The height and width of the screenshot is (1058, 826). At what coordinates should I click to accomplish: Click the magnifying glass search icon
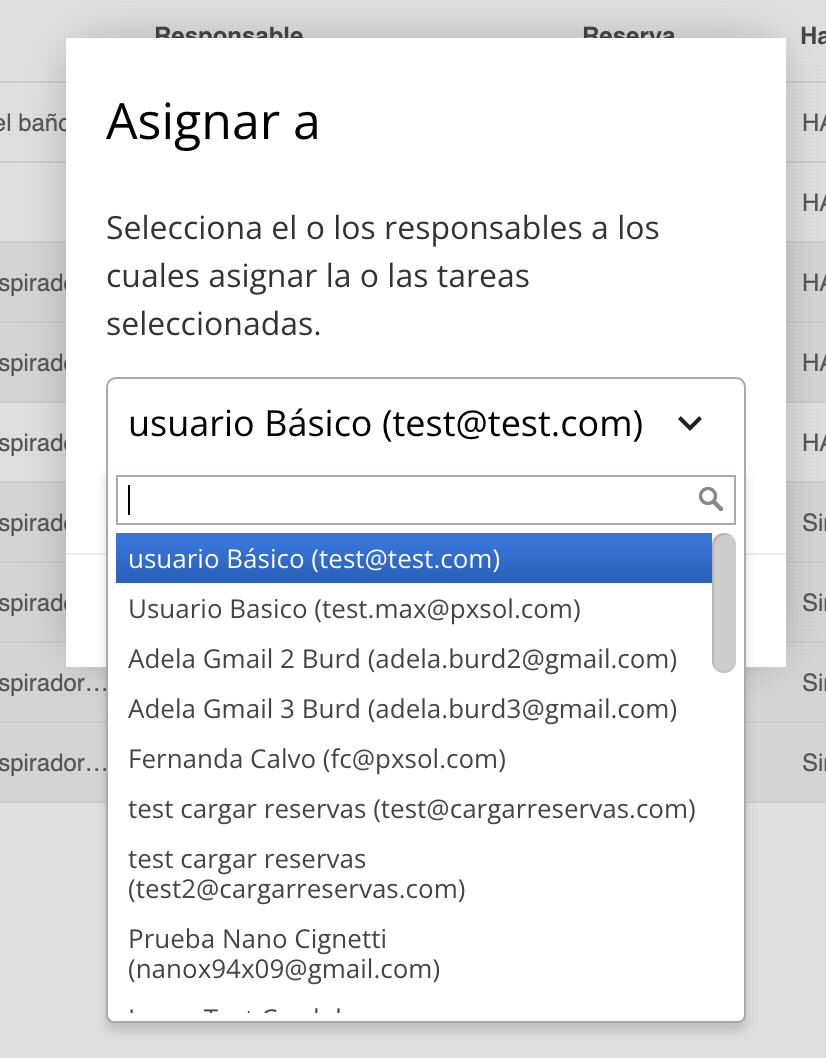click(x=711, y=499)
